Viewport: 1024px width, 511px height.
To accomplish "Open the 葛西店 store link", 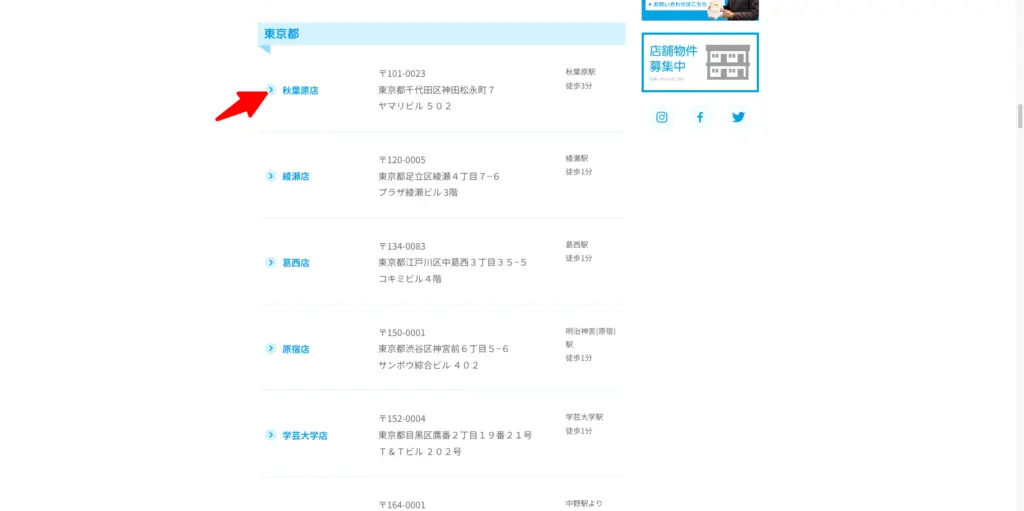I will 296,263.
